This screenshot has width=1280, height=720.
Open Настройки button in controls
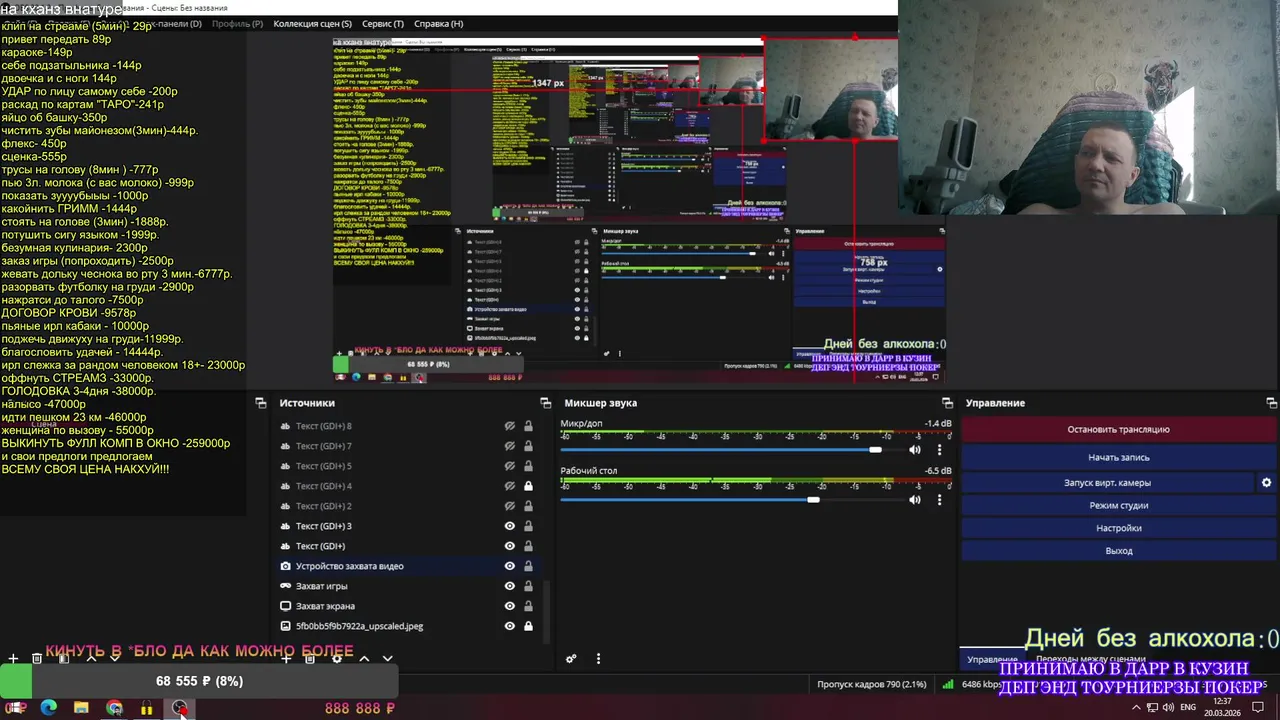[x=1118, y=528]
